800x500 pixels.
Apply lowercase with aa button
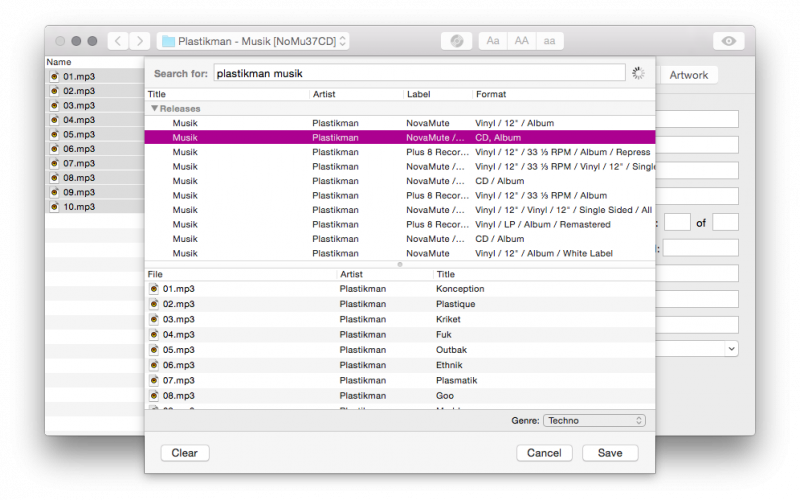(549, 41)
